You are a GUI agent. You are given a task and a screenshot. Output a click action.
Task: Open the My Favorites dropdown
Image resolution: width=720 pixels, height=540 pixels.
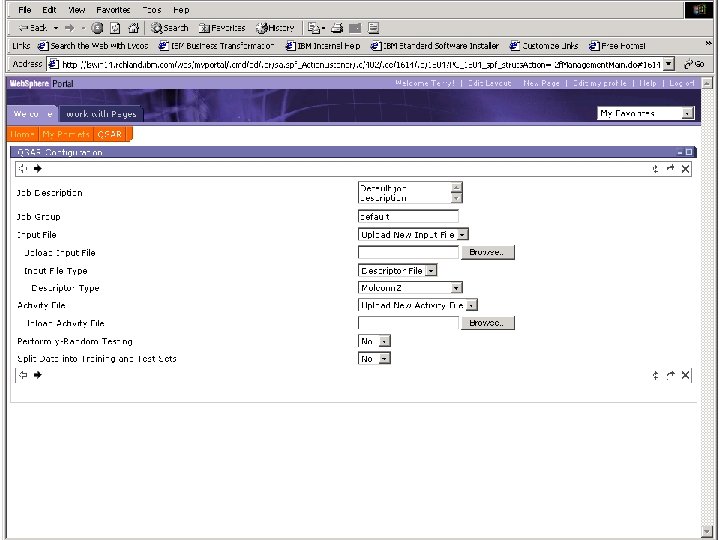646,113
